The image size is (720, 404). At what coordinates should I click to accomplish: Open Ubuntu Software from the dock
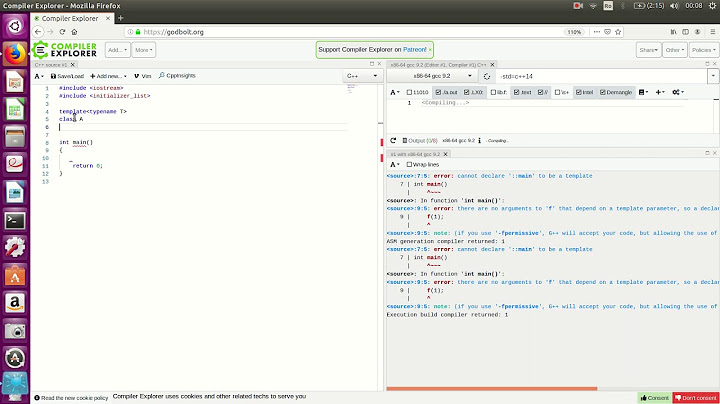(x=15, y=276)
